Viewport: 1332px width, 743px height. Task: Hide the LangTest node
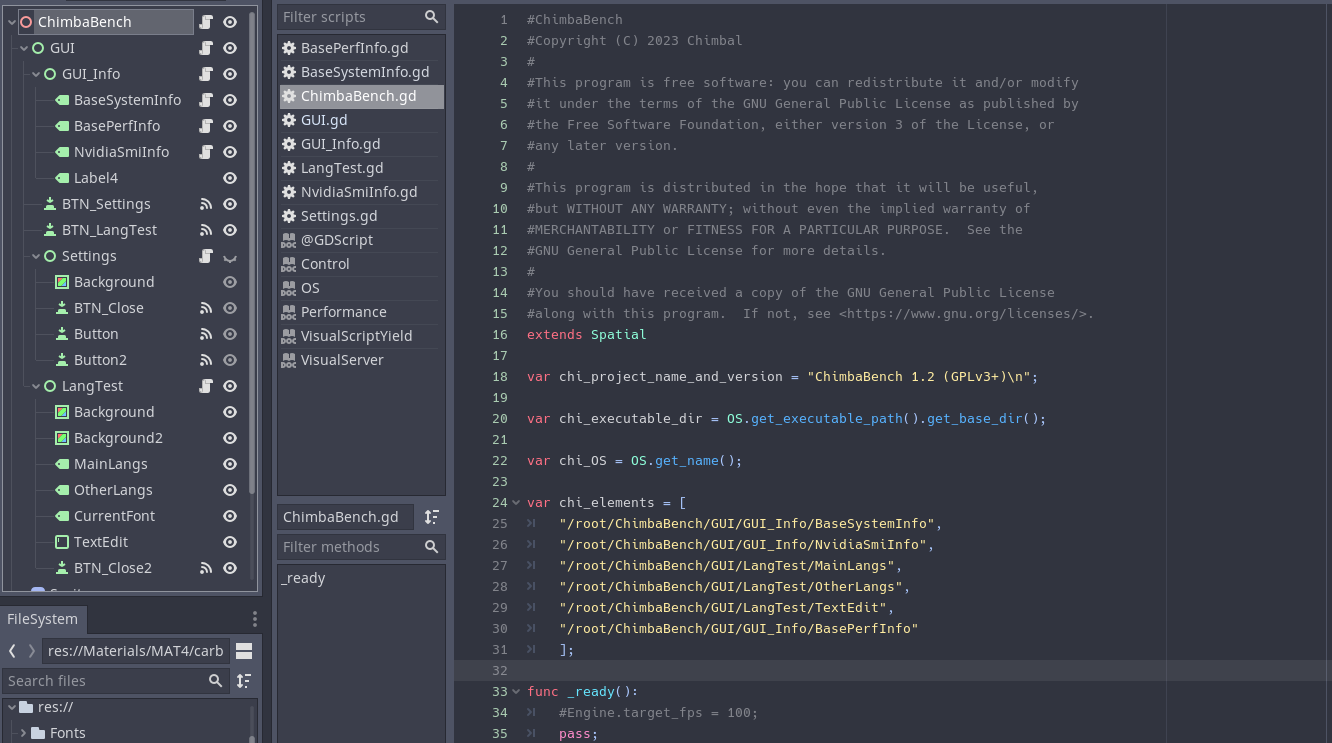pyautogui.click(x=230, y=386)
